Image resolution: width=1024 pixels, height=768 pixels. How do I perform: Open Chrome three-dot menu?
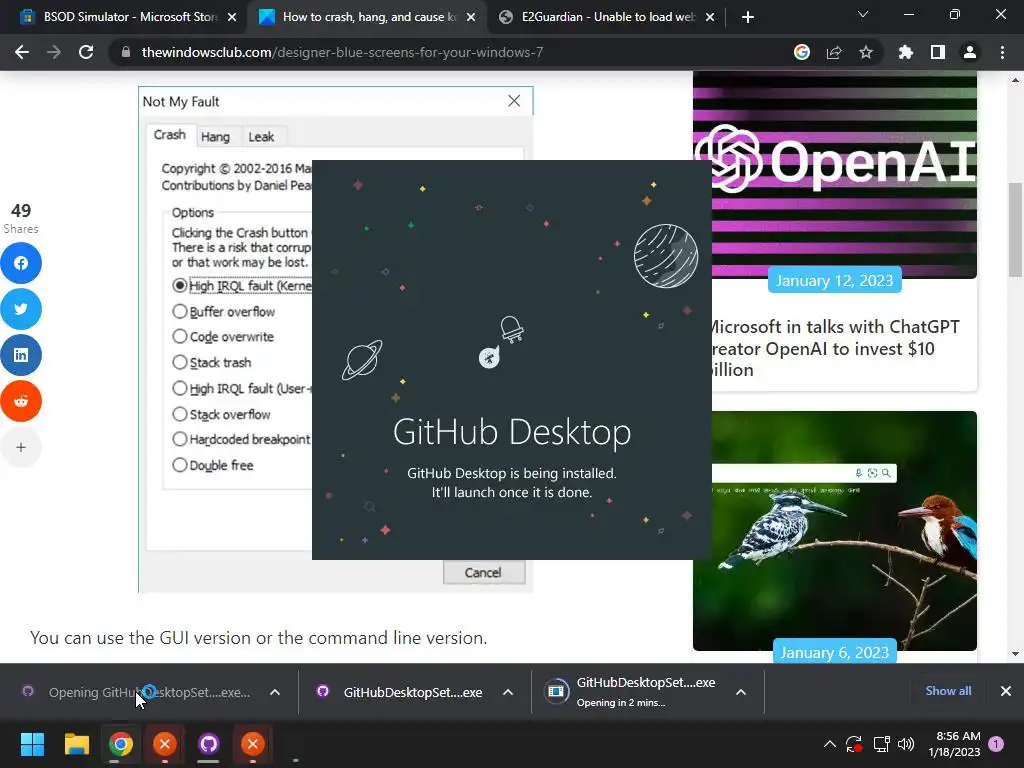1002,52
